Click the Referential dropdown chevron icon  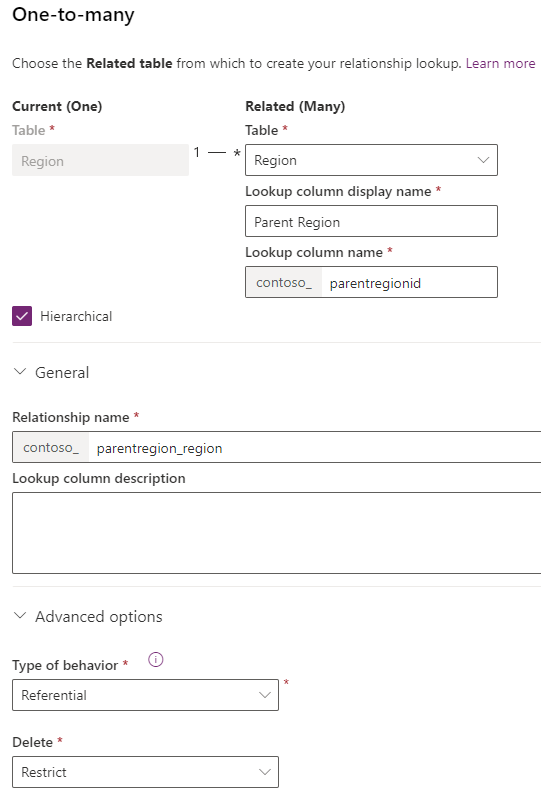point(265,695)
